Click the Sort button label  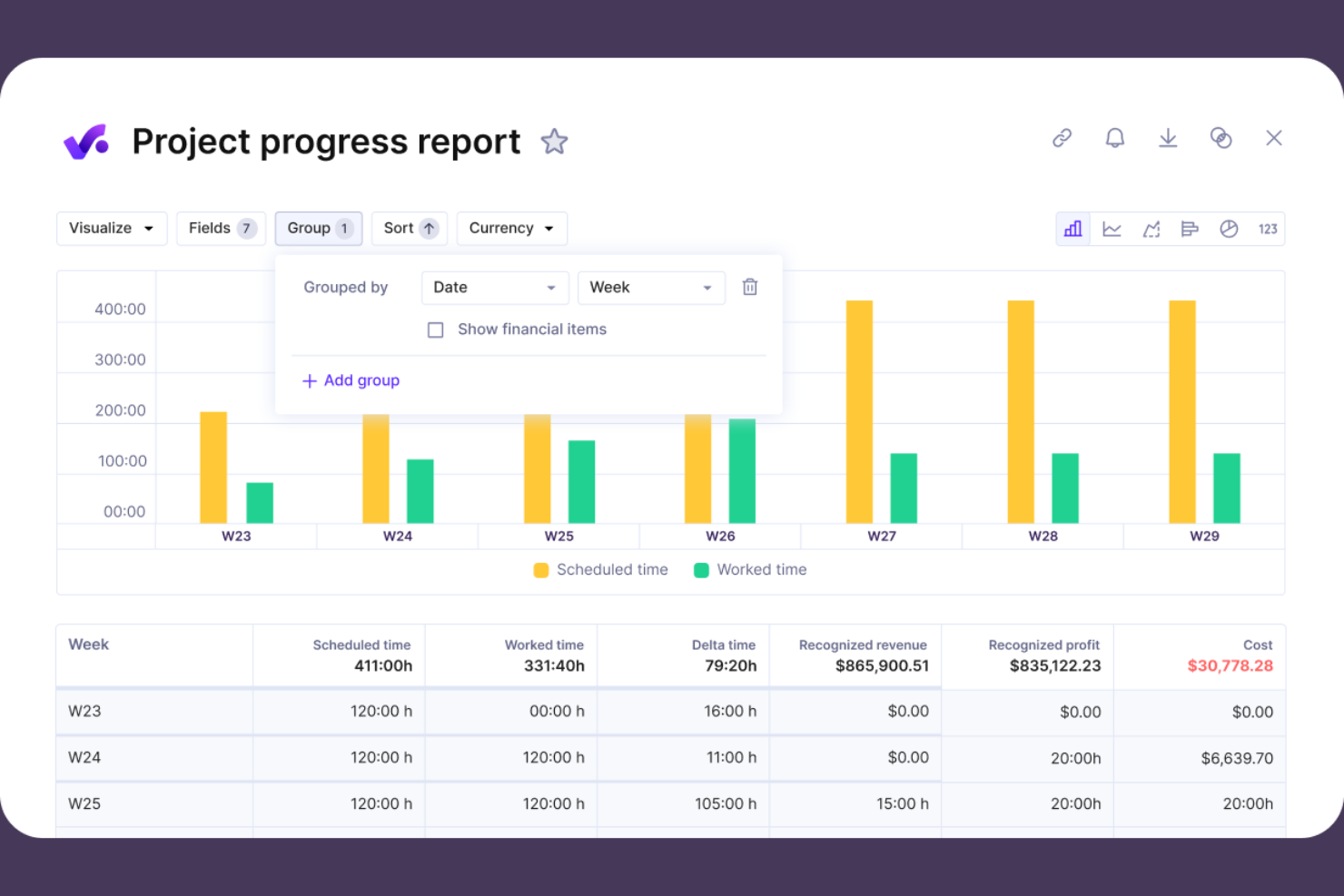point(399,229)
